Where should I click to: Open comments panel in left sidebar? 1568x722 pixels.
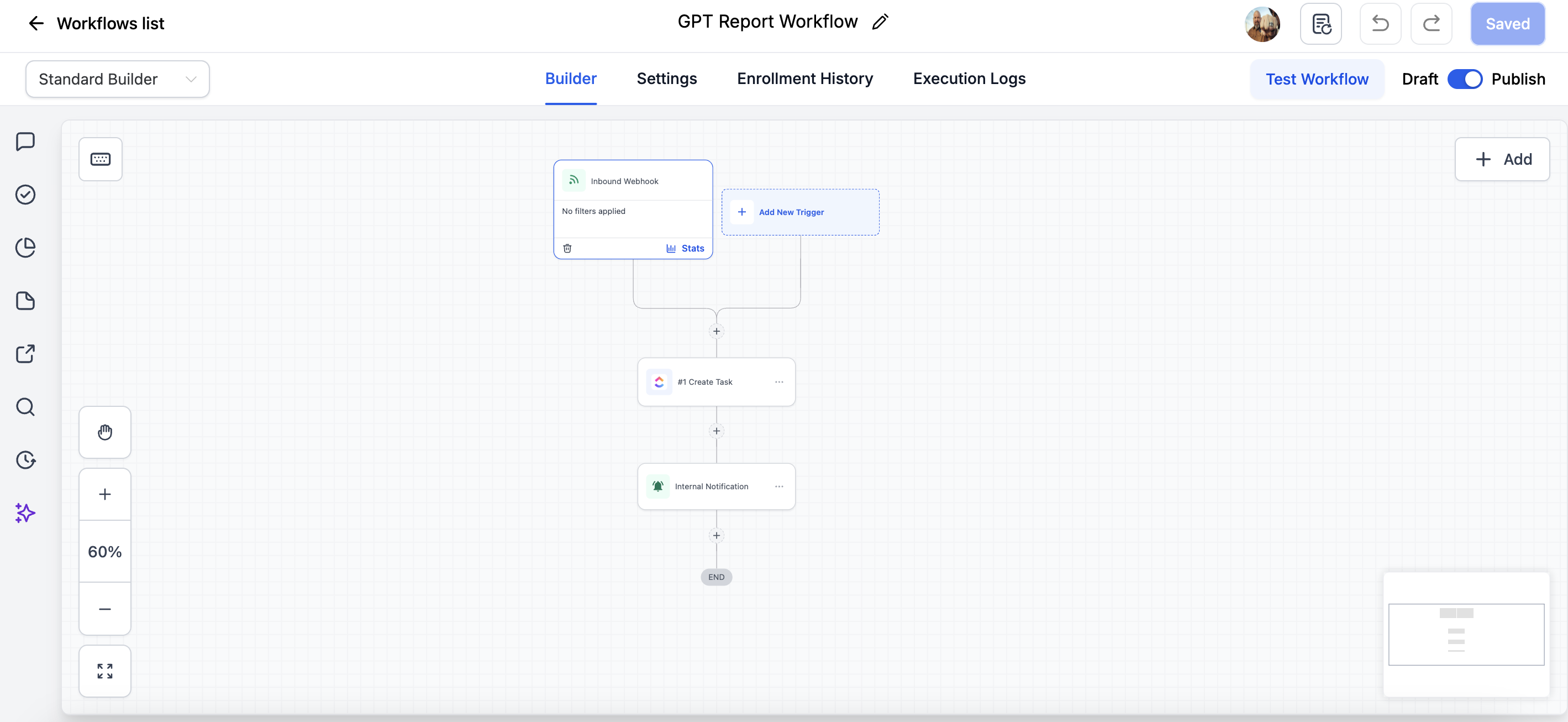coord(25,142)
